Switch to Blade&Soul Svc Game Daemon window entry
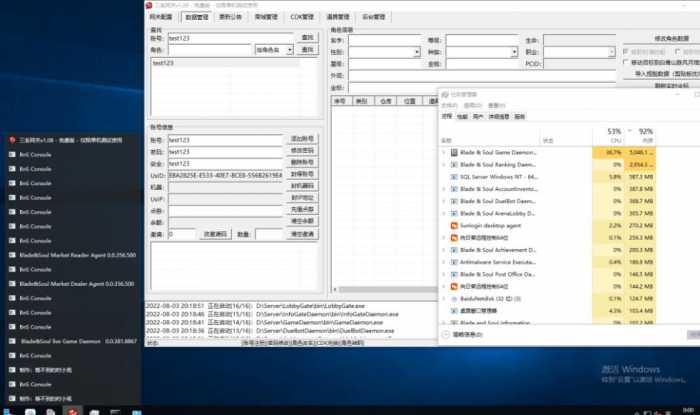 click(x=72, y=341)
